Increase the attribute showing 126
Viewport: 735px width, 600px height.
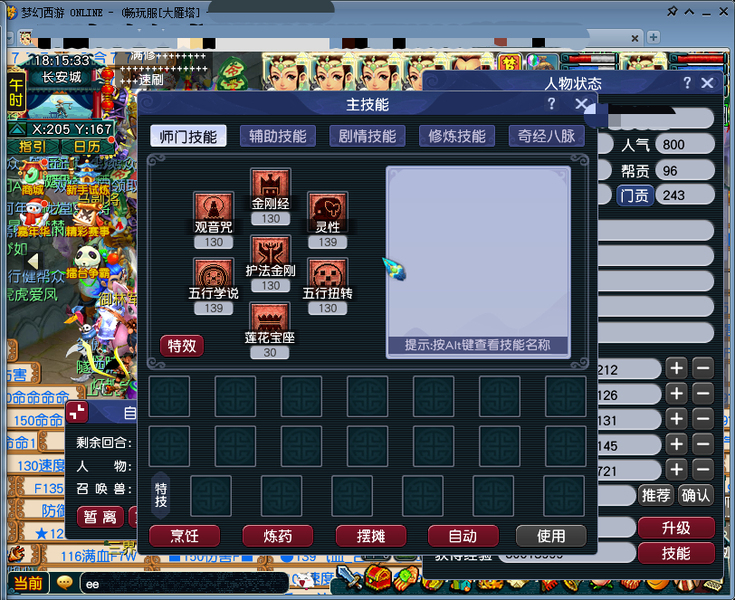point(676,394)
